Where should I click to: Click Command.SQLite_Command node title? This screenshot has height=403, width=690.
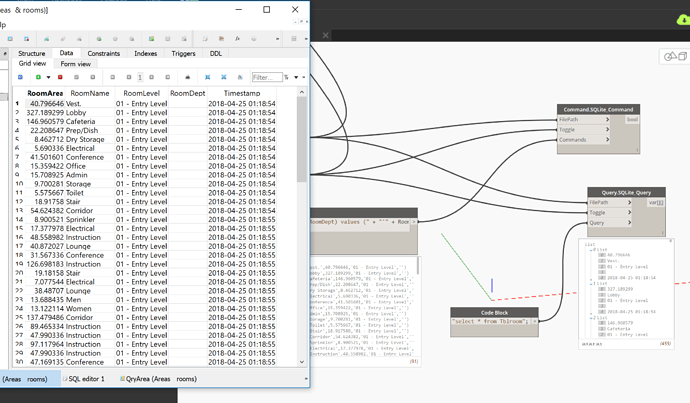[598, 109]
